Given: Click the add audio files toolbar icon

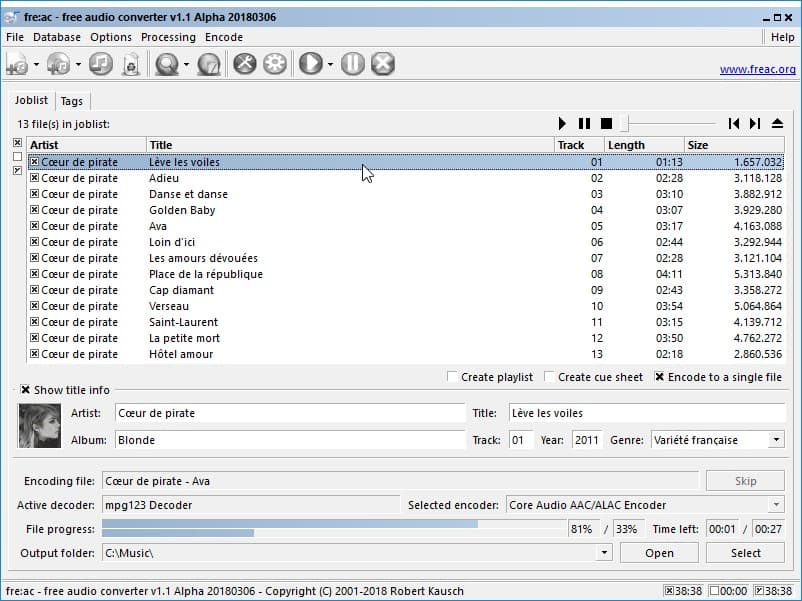Looking at the screenshot, I should tap(17, 64).
